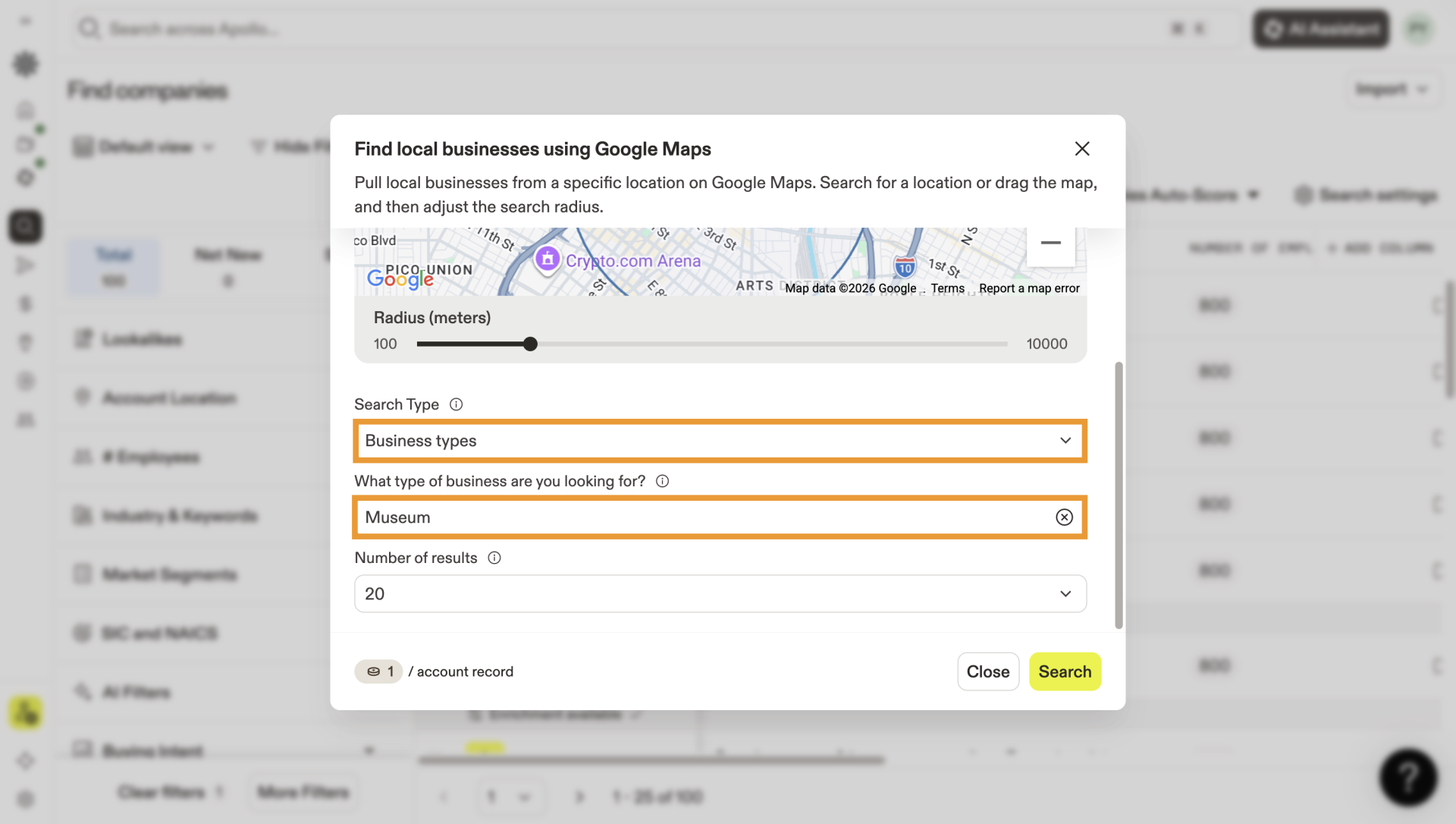This screenshot has width=1456, height=824.
Task: Click the map zoom out minus button
Action: pos(1050,243)
